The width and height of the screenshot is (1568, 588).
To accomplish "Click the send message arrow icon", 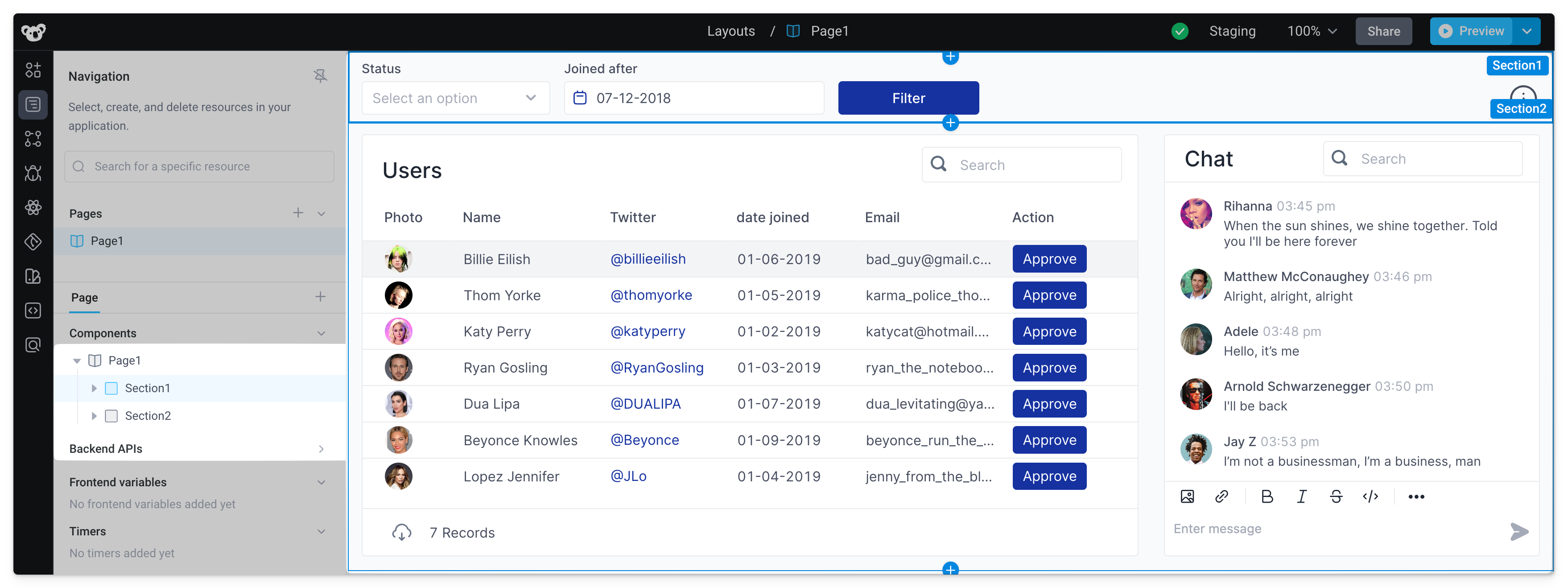I will [1518, 531].
